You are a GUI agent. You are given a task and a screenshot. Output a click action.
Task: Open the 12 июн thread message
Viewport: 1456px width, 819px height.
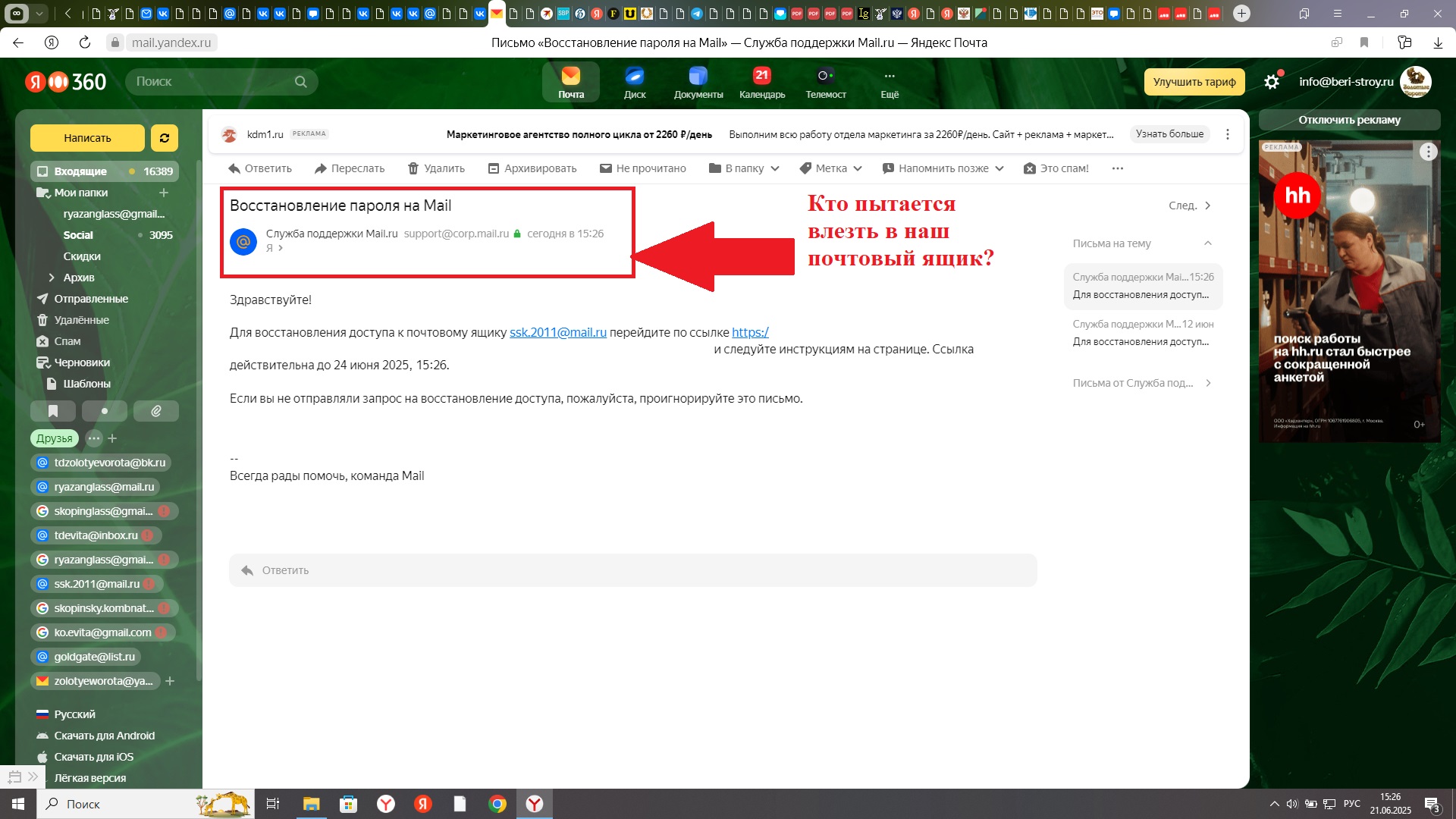pos(1143,333)
